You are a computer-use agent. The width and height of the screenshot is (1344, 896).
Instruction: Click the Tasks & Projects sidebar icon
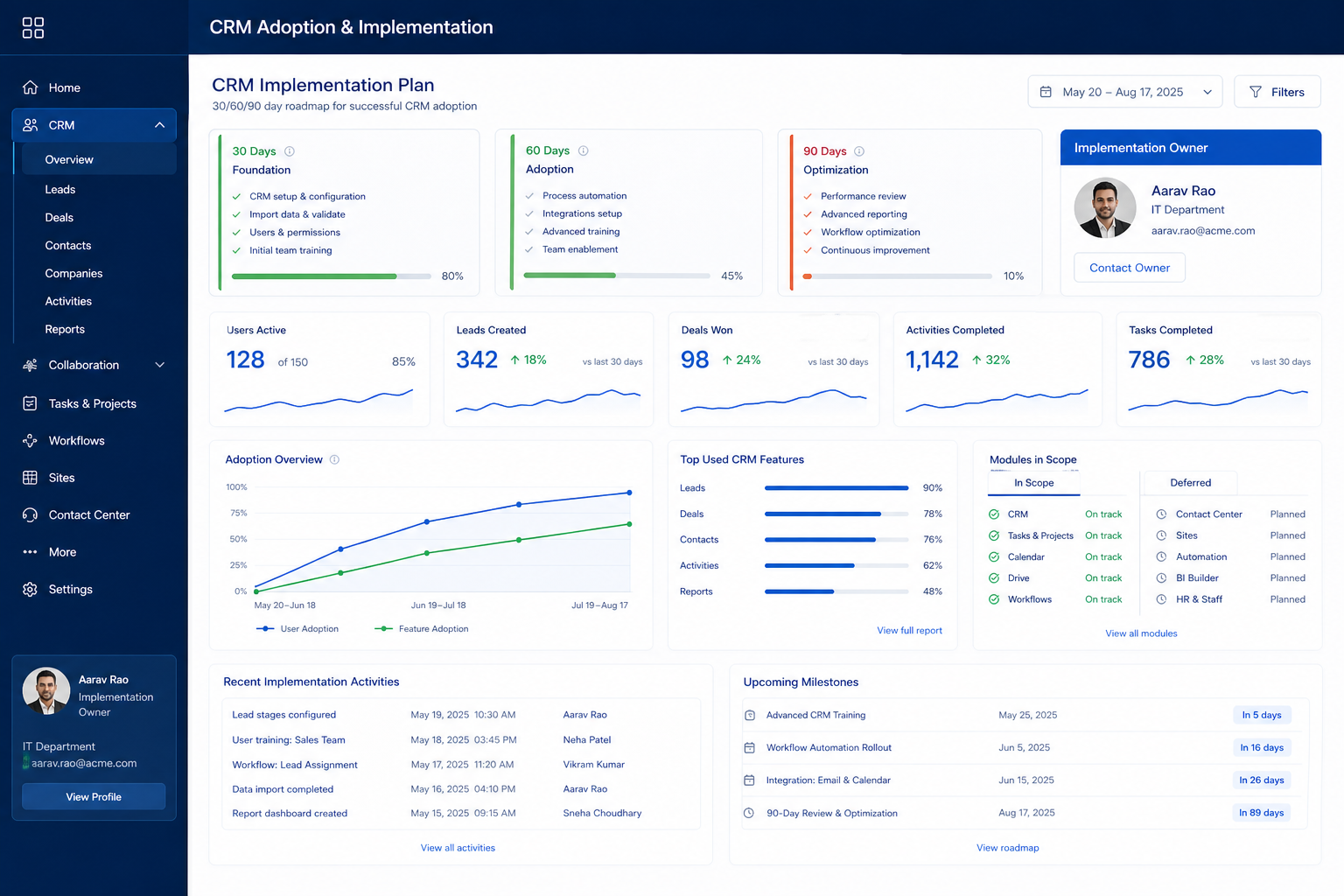pos(30,403)
